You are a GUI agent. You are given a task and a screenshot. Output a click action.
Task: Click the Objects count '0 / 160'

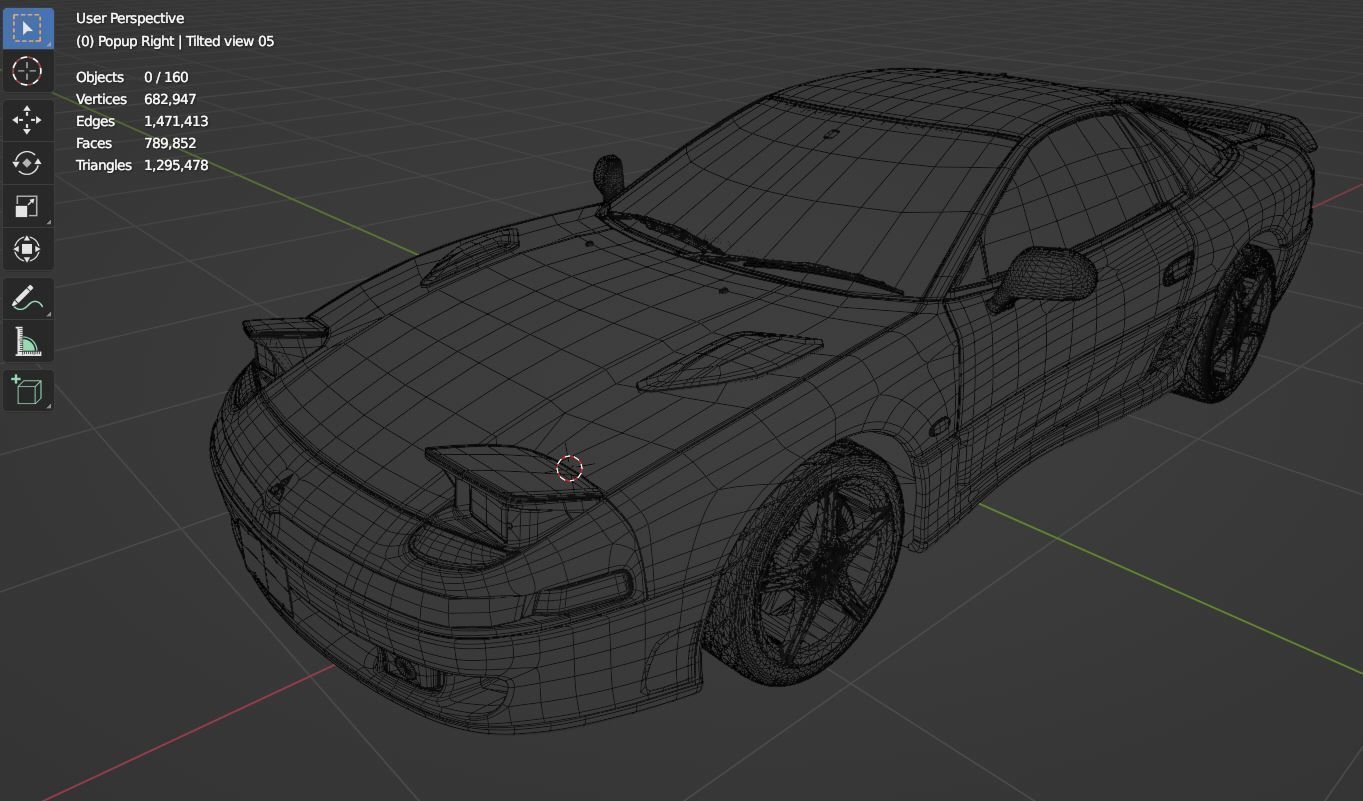166,77
